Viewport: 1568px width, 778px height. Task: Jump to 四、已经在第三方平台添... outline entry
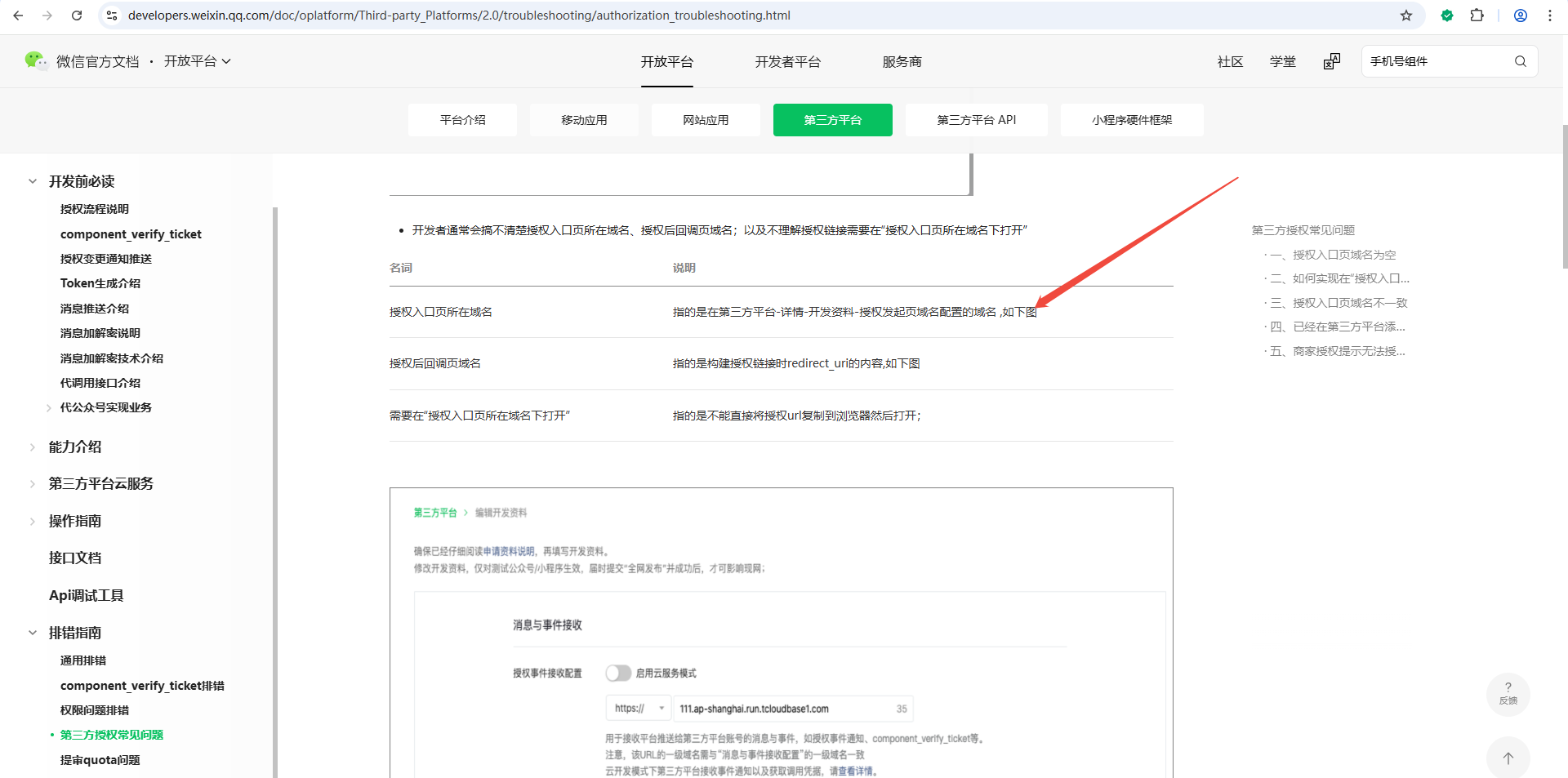tap(1338, 327)
